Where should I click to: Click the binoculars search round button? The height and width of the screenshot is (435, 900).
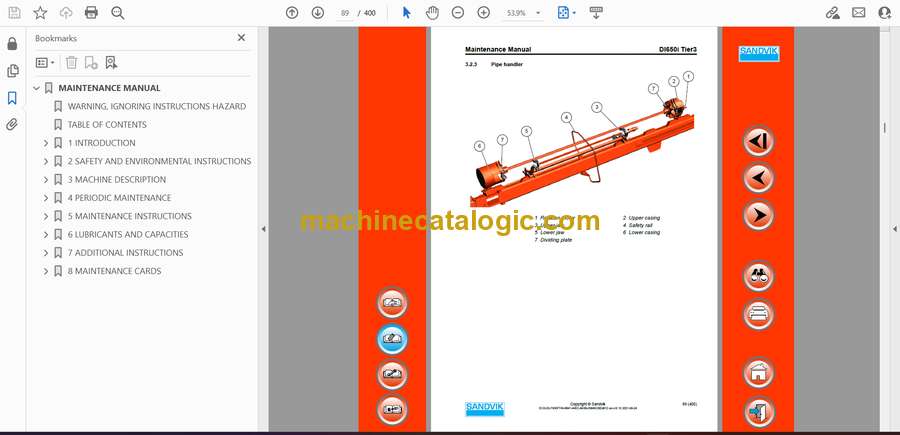(758, 276)
